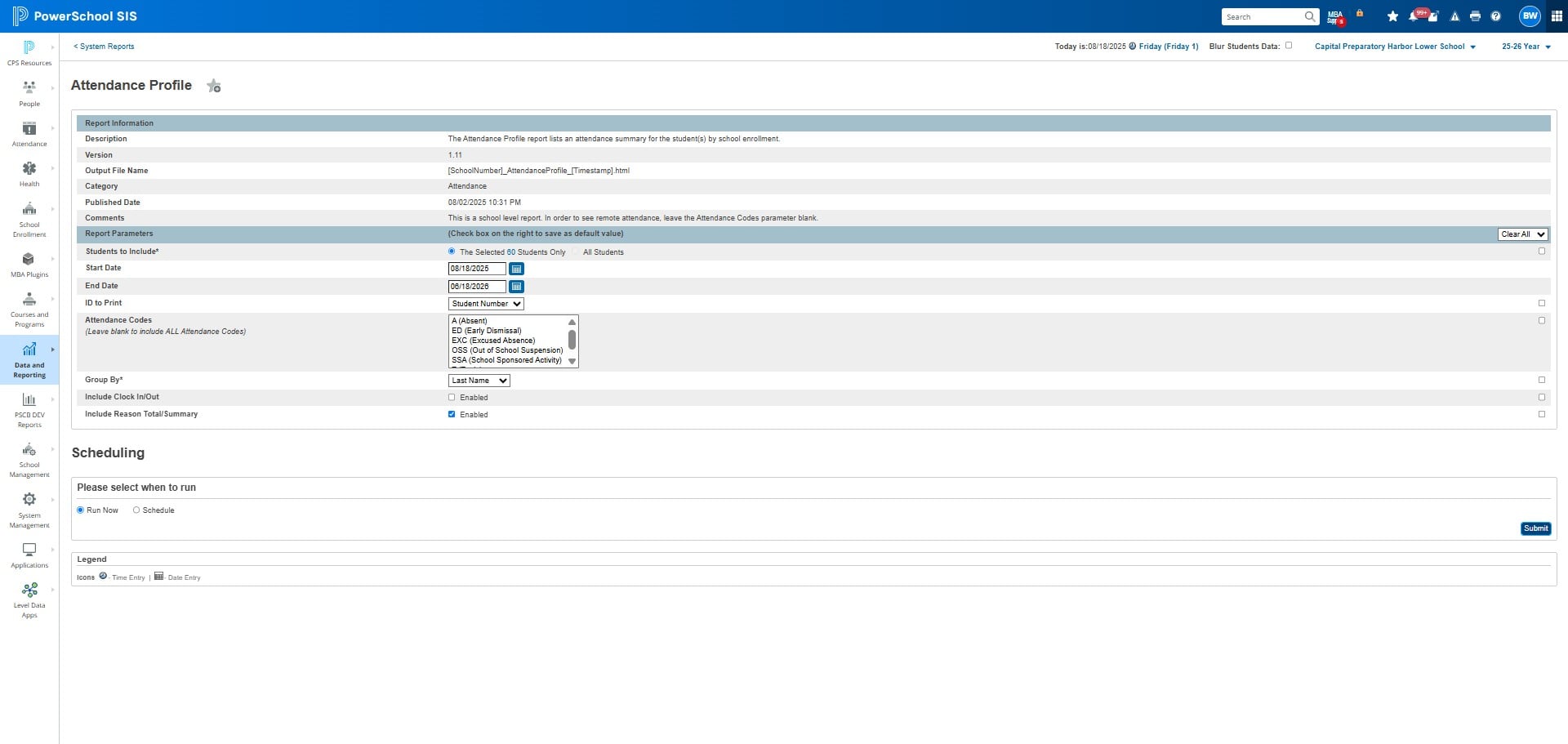1568x744 pixels.
Task: Open Capital Preparatory Harbor Lower School selector
Action: [1395, 47]
